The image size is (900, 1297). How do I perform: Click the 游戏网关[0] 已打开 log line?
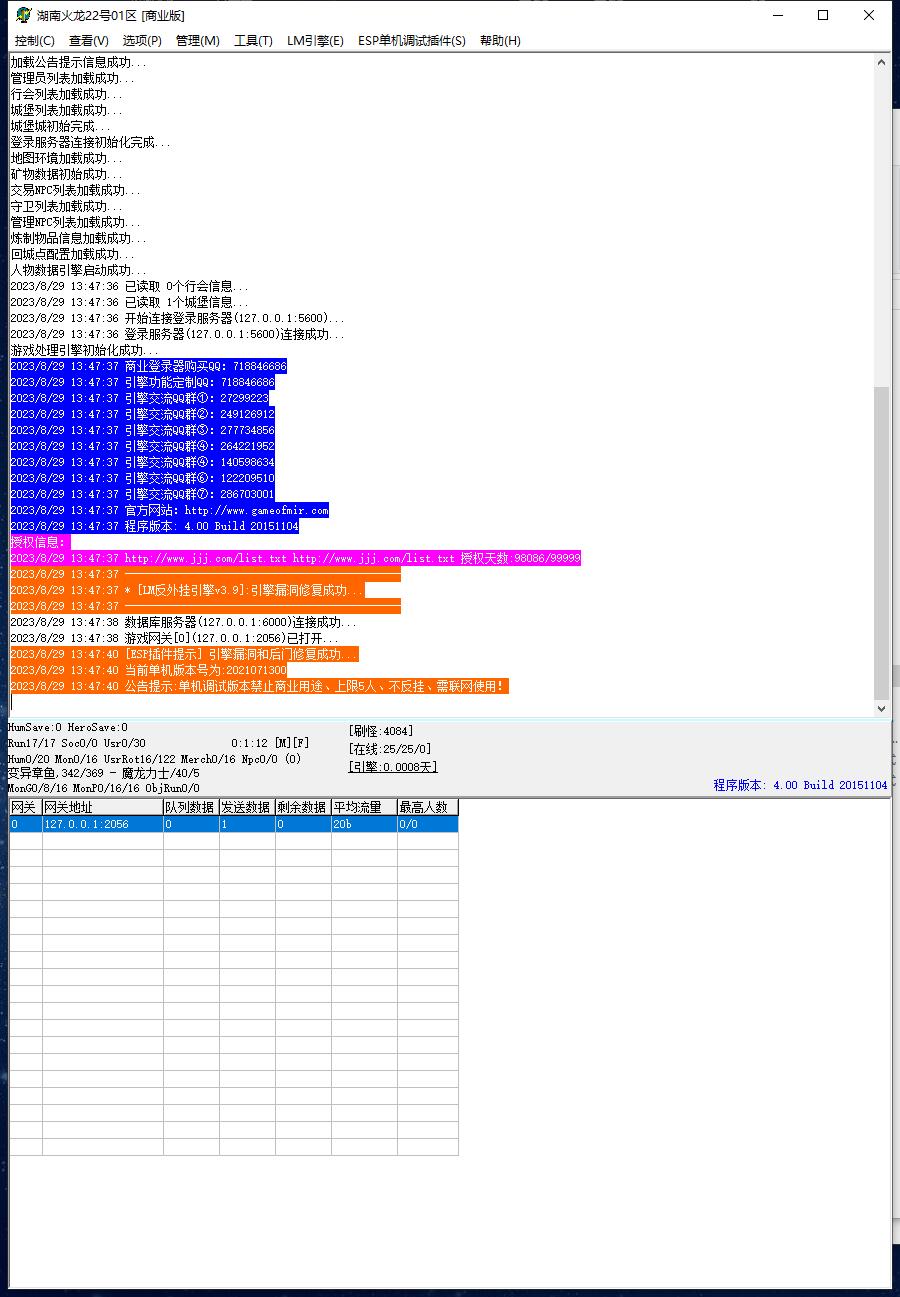click(175, 638)
